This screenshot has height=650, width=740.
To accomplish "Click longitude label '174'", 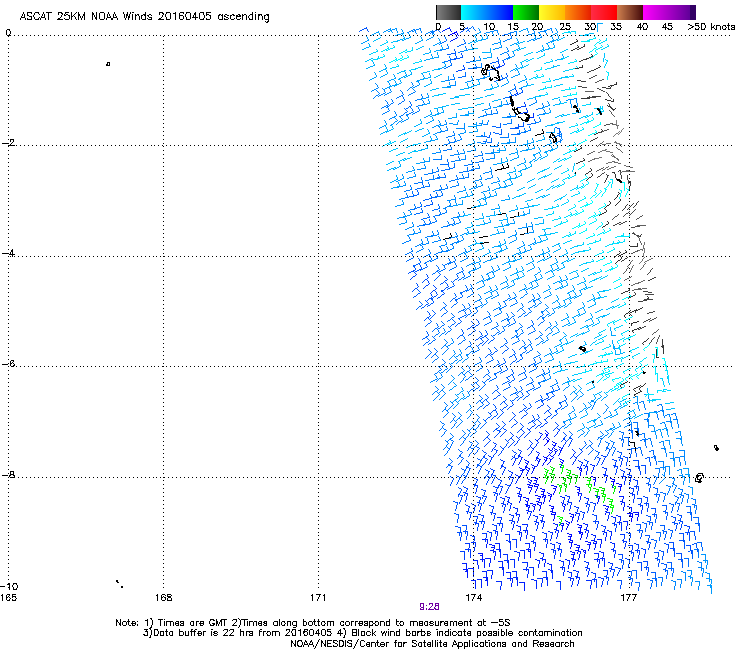I will pyautogui.click(x=473, y=598).
